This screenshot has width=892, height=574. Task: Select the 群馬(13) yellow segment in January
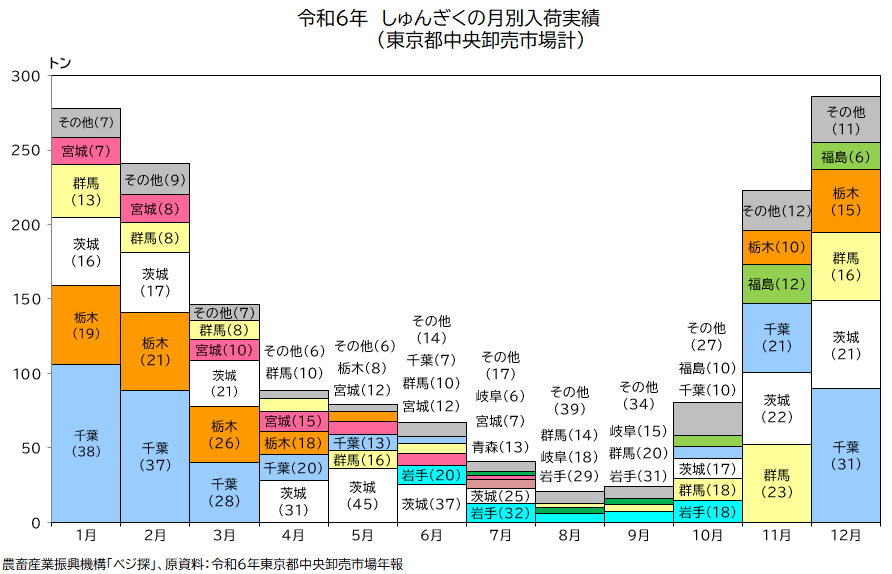click(86, 191)
